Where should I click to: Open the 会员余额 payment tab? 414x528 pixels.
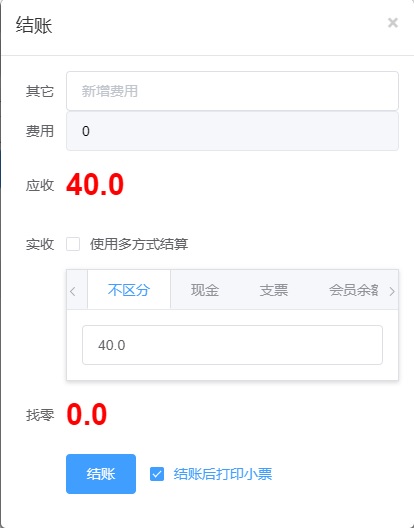[353, 290]
